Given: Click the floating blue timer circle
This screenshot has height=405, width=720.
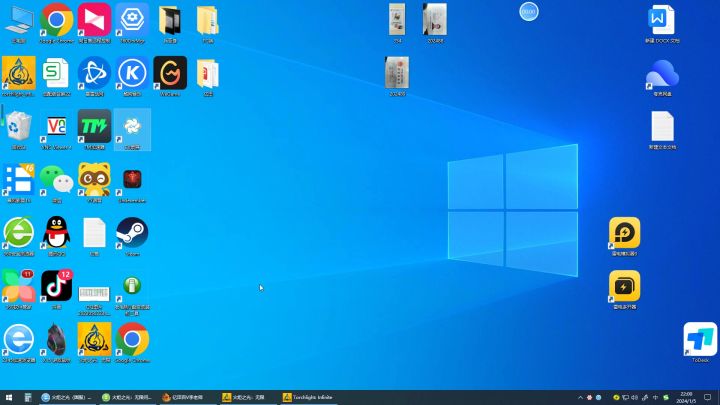Looking at the screenshot, I should pos(529,11).
